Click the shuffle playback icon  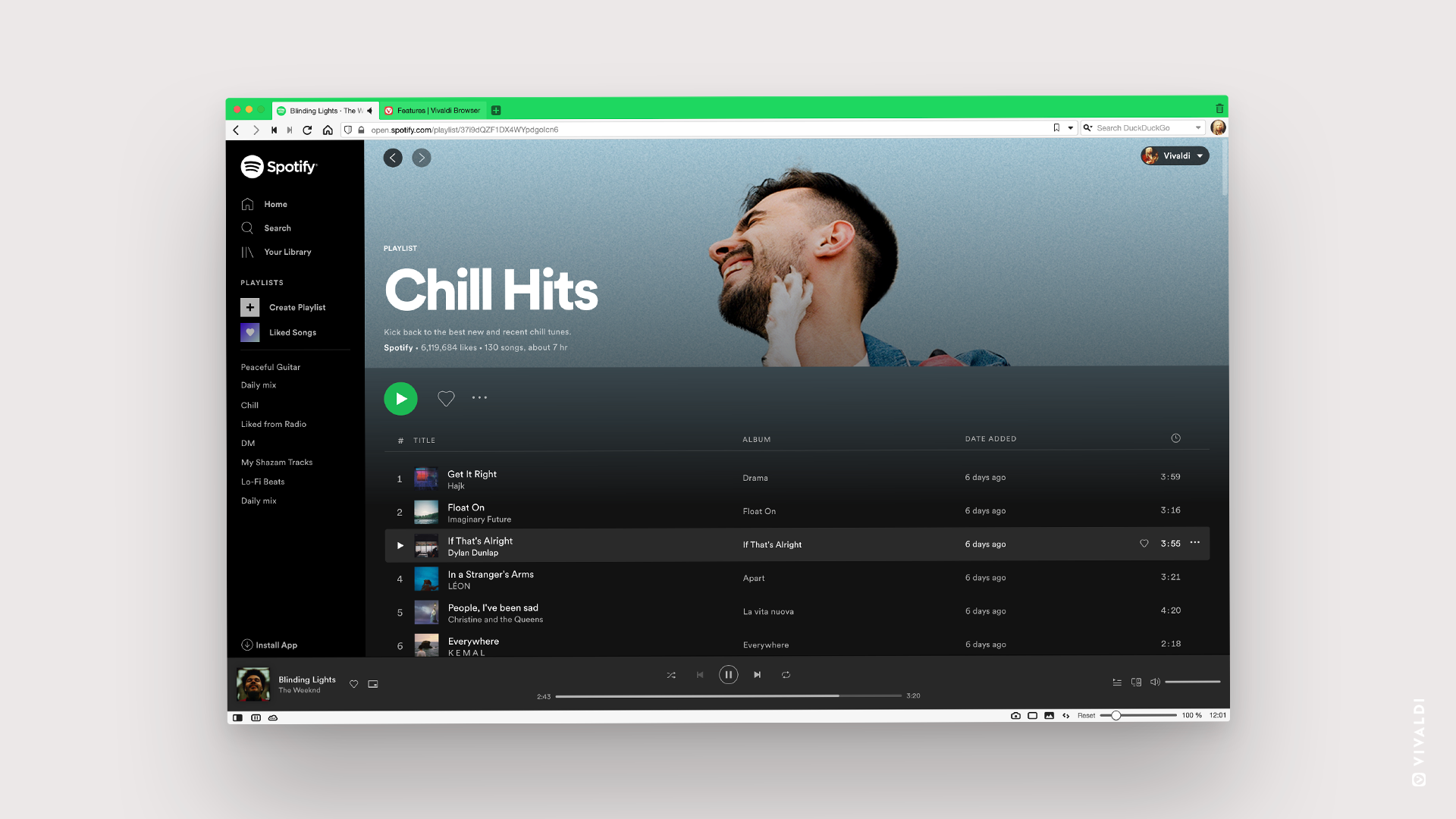pyautogui.click(x=670, y=674)
